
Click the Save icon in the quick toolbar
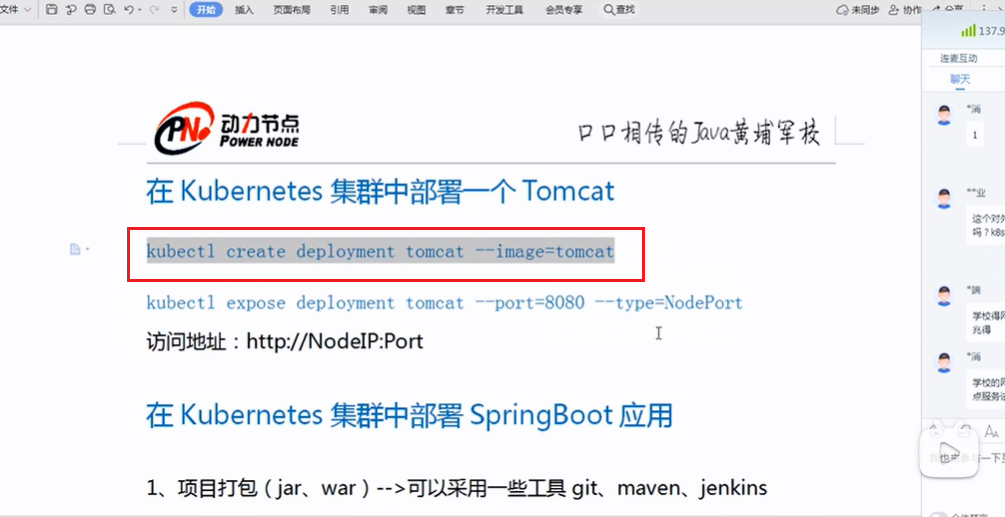[x=53, y=10]
